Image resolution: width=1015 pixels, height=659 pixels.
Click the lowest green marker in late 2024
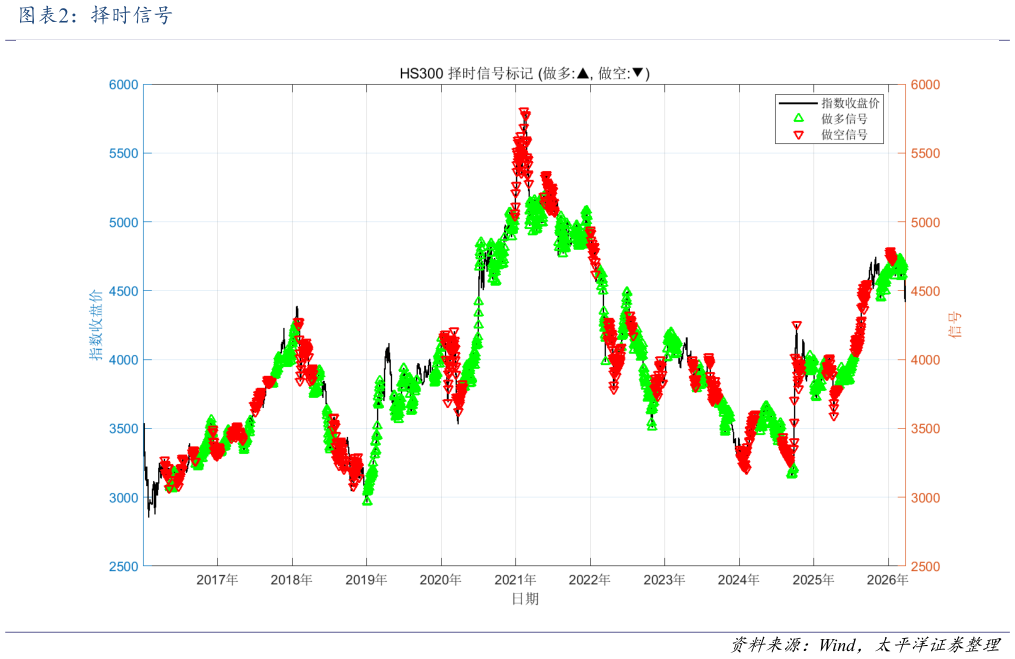(792, 472)
